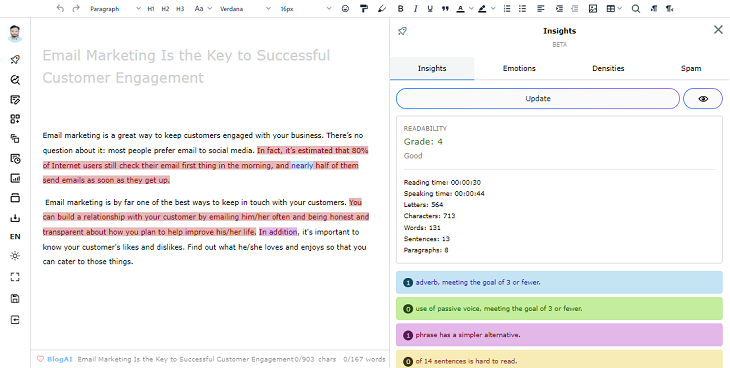Click the download export icon
730x368 pixels.
[x=15, y=218]
